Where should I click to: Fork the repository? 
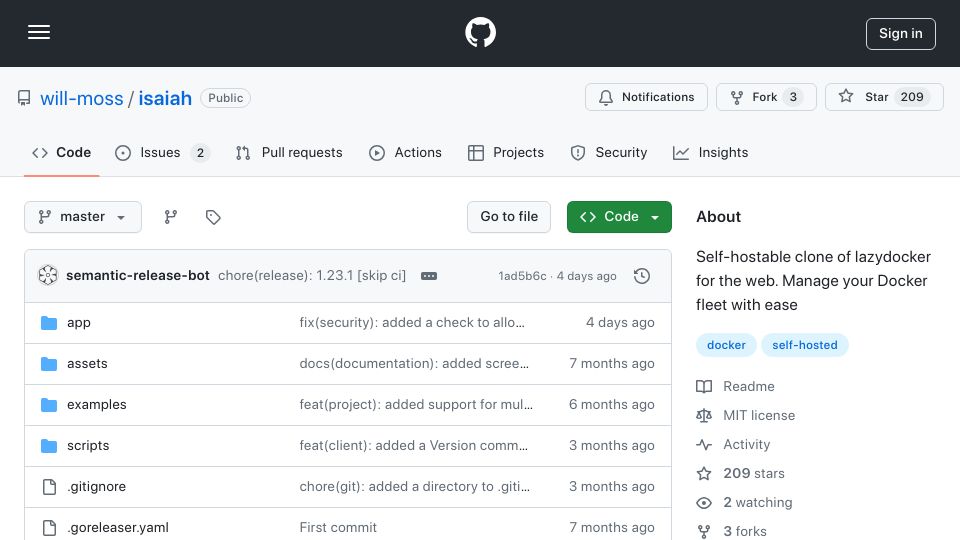pyautogui.click(x=766, y=97)
